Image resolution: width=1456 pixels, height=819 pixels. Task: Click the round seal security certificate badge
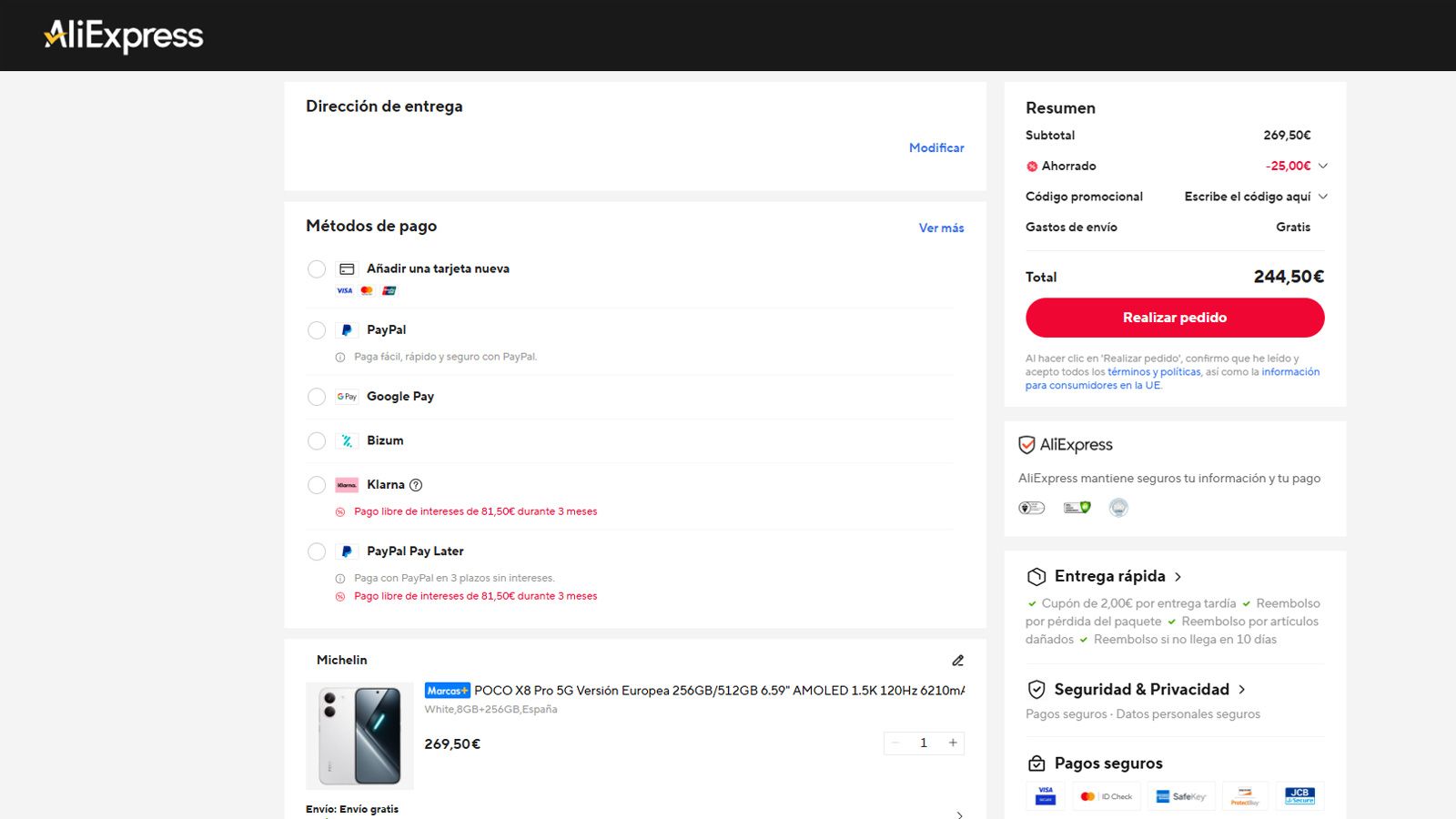1118,508
